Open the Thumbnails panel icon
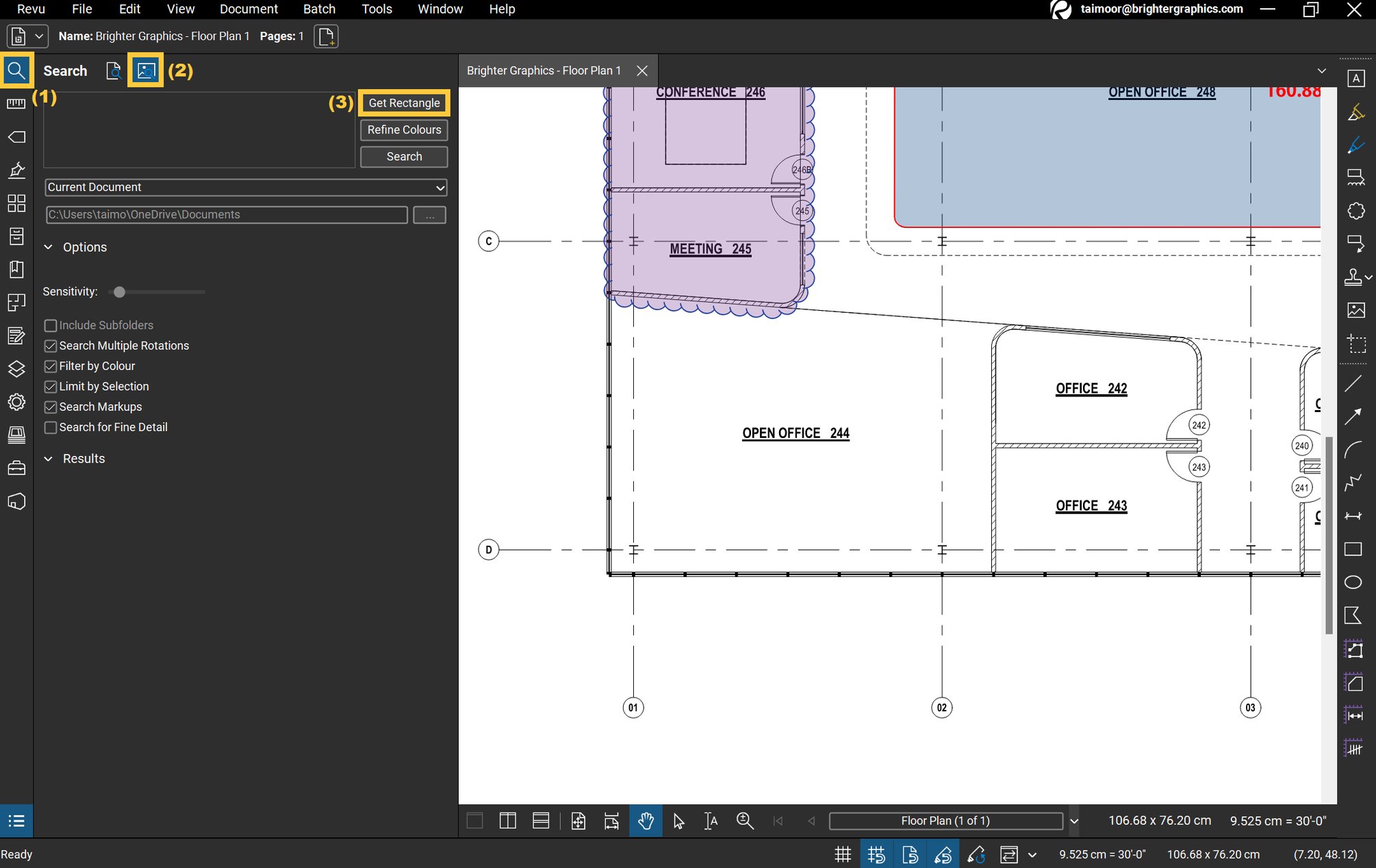Viewport: 1376px width, 868px height. (x=16, y=203)
